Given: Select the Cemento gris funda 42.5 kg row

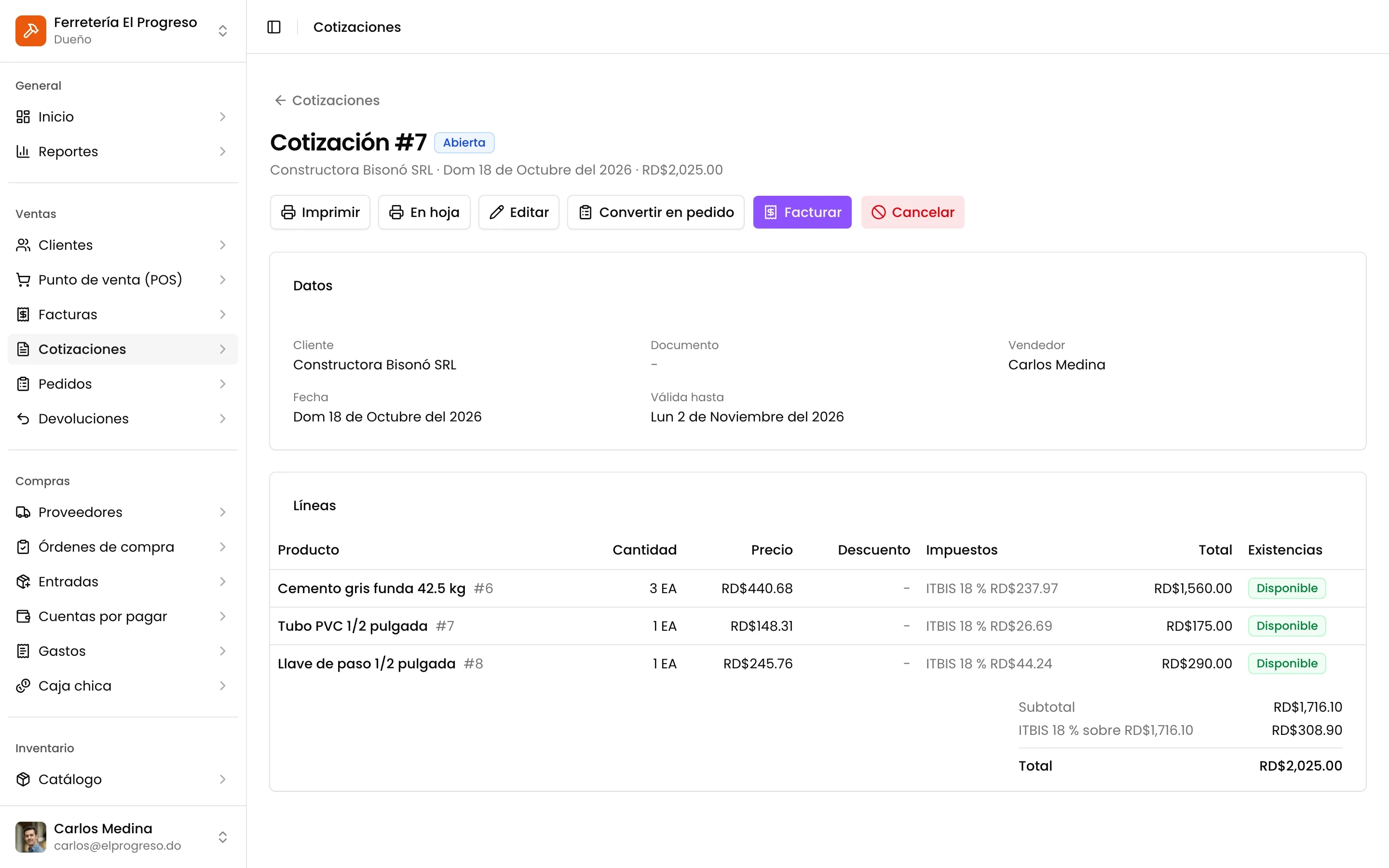Looking at the screenshot, I should click(818, 588).
